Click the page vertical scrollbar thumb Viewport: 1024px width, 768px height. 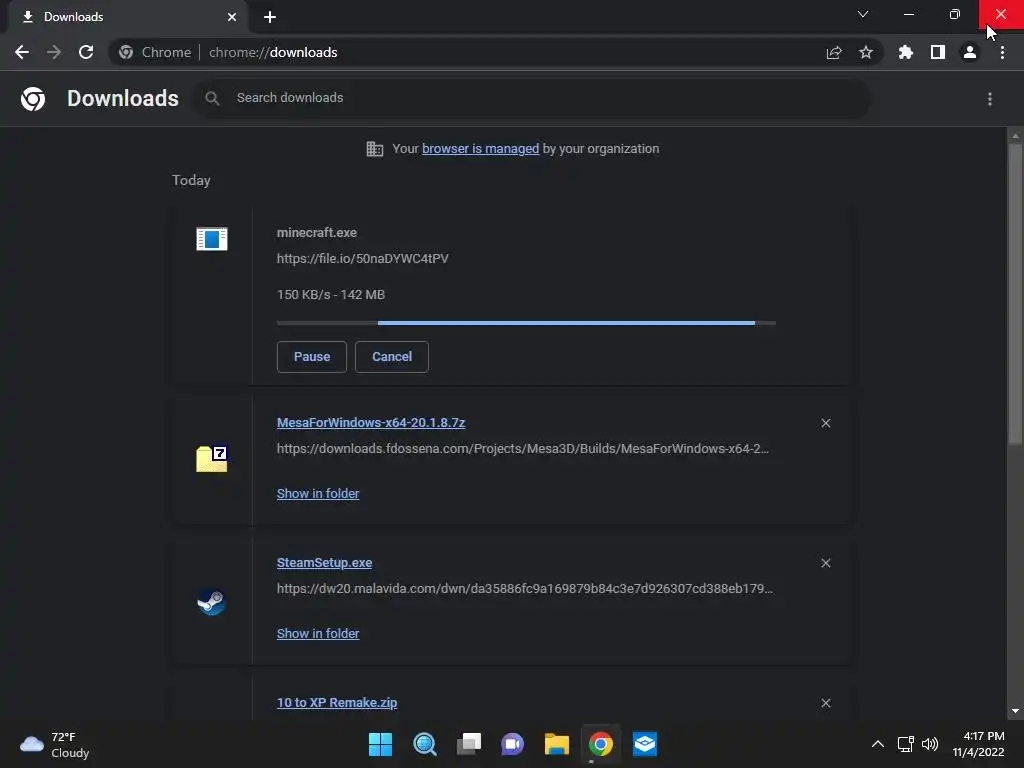coord(1015,294)
